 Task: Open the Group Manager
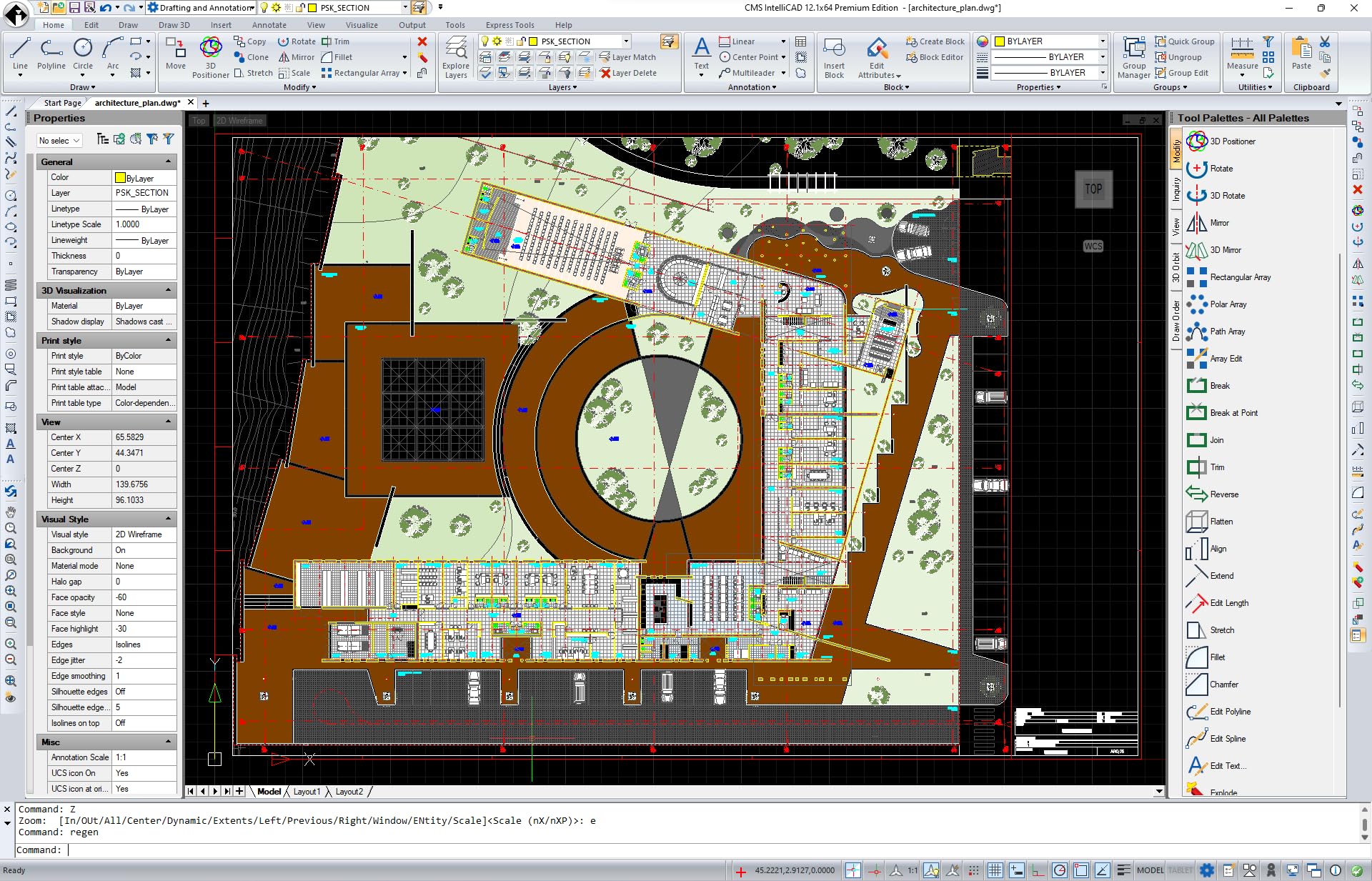(1134, 57)
